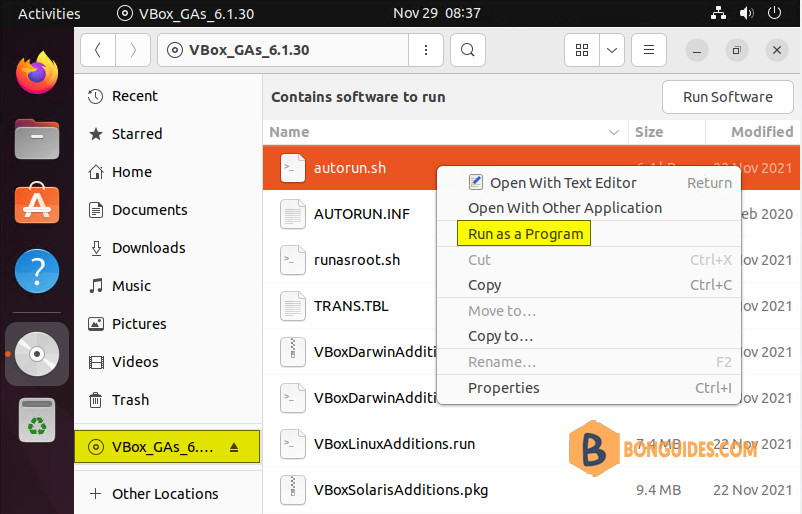
Task: Open Activities overview
Action: (49, 13)
